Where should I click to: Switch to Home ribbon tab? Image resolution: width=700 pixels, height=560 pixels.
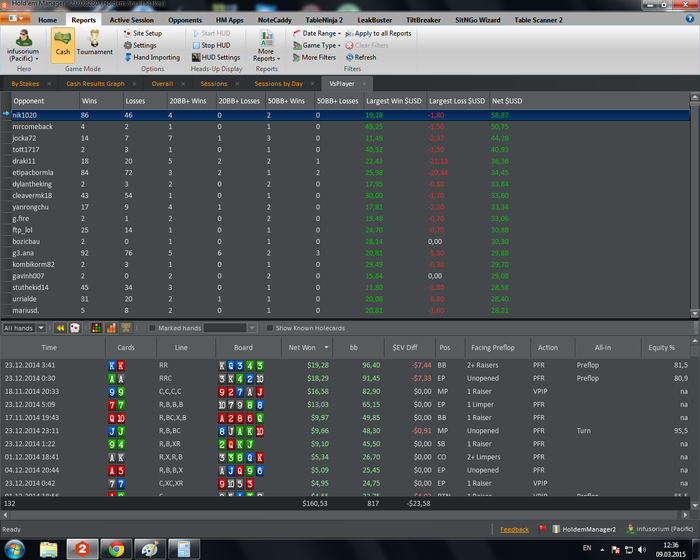coord(47,20)
